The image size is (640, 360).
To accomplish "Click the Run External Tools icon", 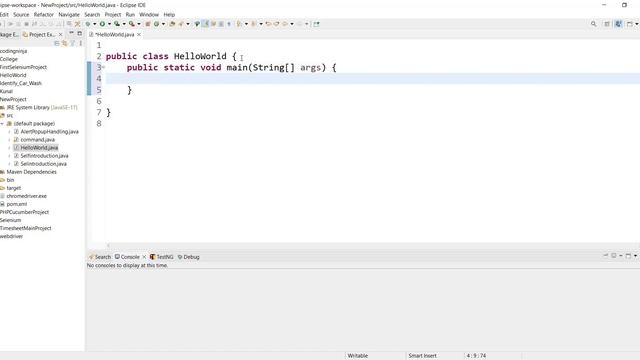I will click(x=132, y=24).
